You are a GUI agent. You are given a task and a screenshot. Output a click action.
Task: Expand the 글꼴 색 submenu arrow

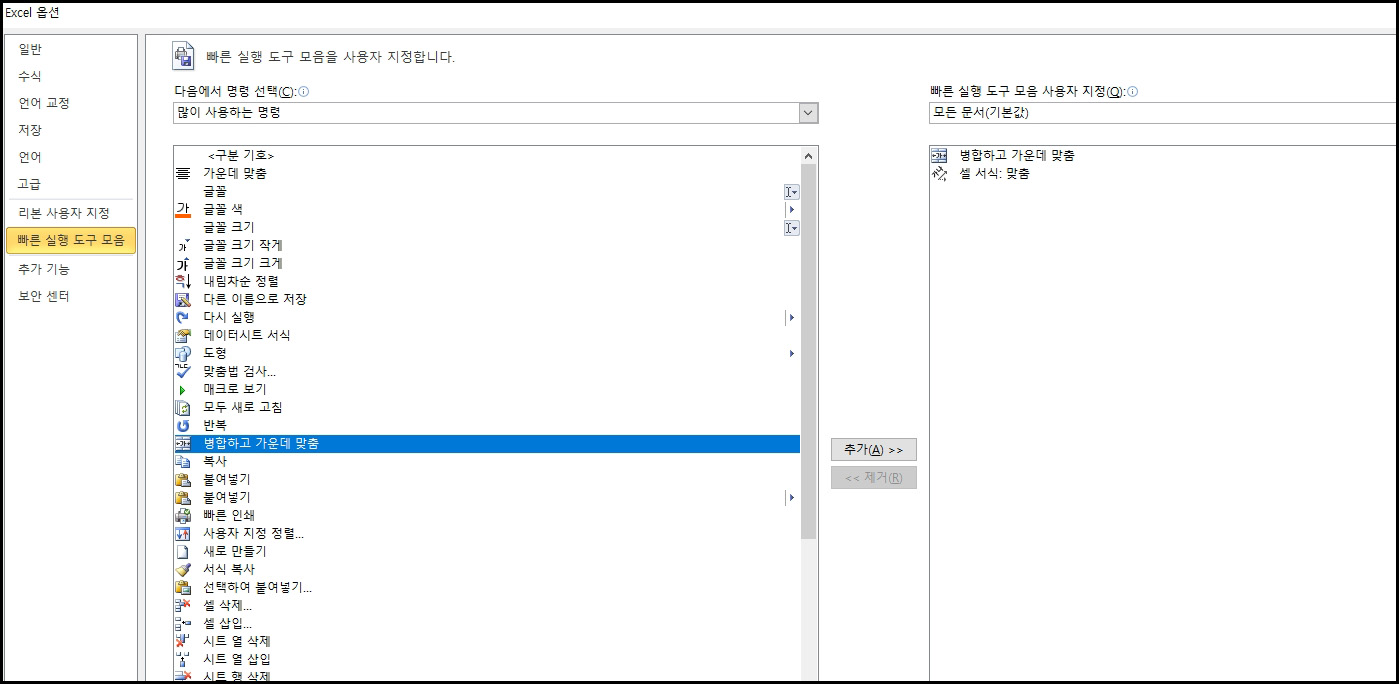click(791, 209)
